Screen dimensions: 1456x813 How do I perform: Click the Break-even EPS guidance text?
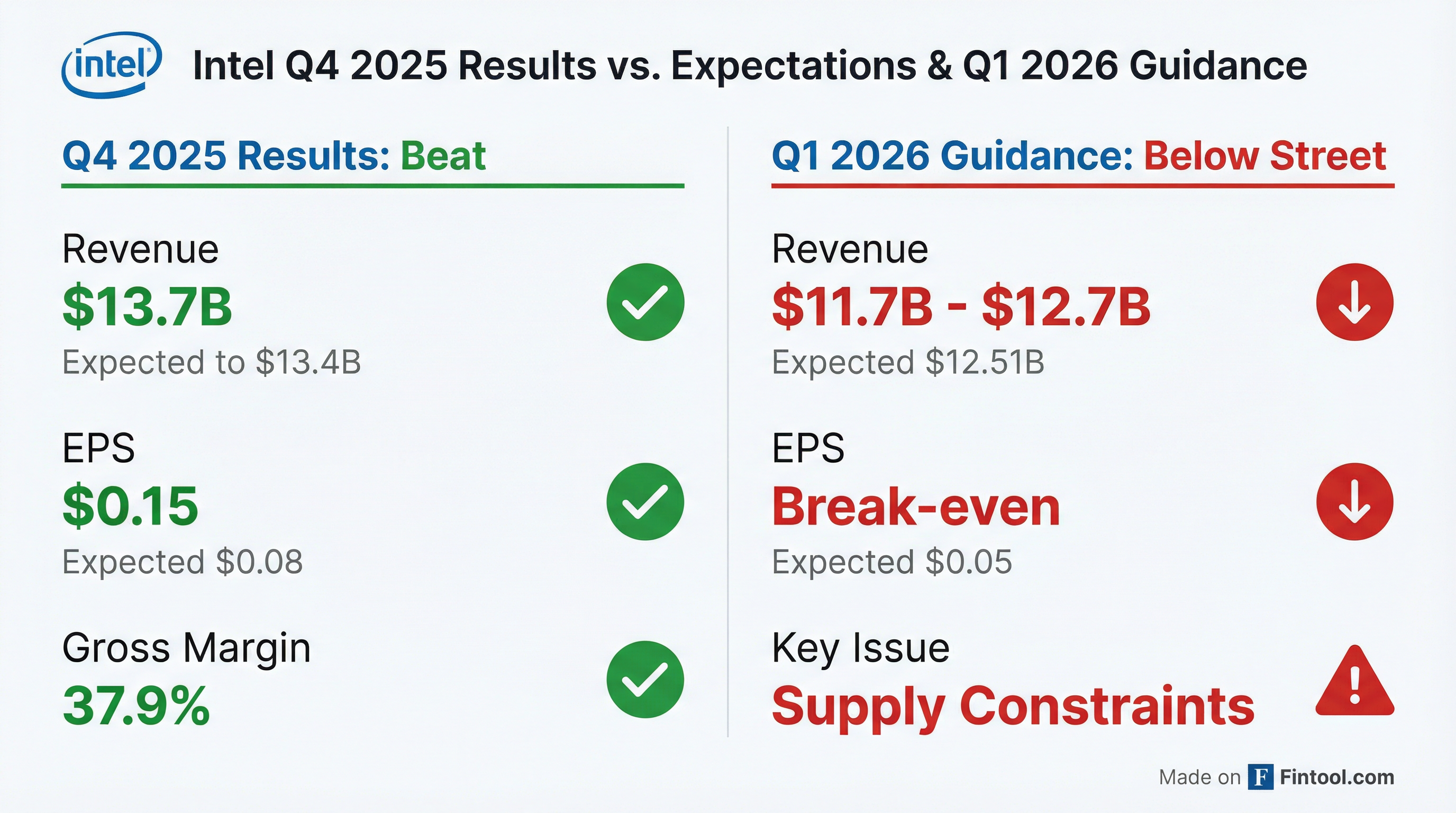click(916, 507)
